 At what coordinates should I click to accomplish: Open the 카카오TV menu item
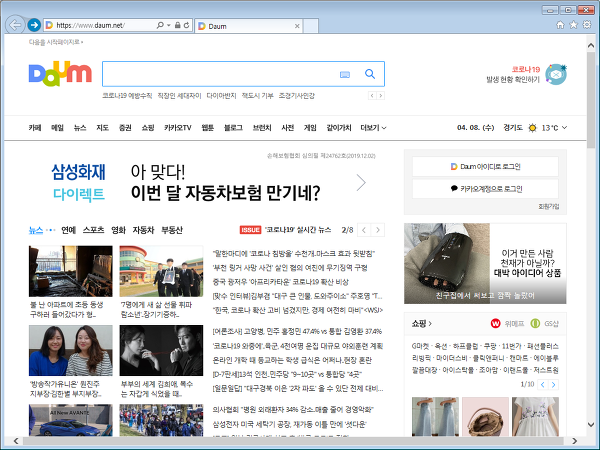[178, 128]
